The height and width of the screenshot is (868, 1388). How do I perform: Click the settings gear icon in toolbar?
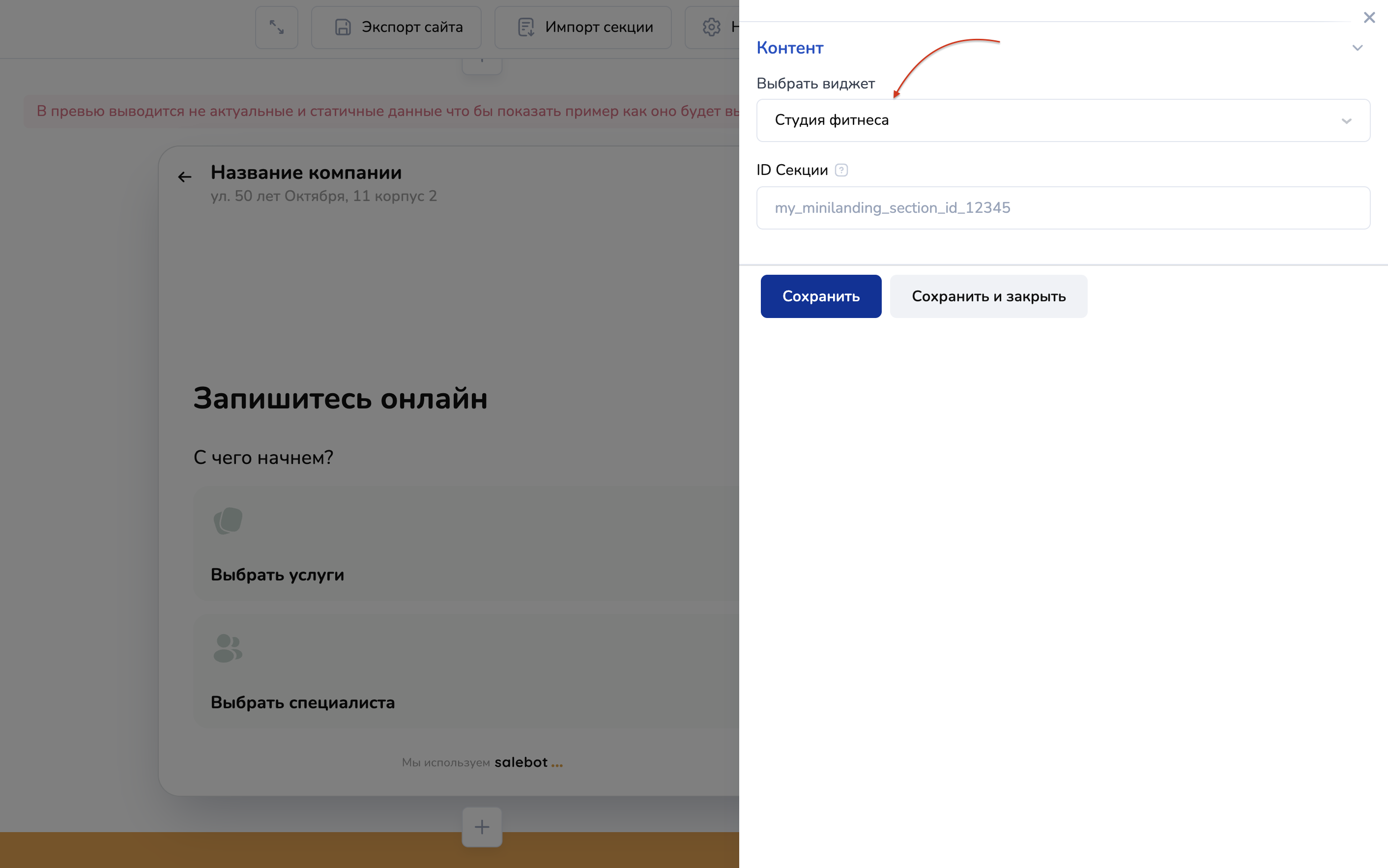click(x=711, y=27)
